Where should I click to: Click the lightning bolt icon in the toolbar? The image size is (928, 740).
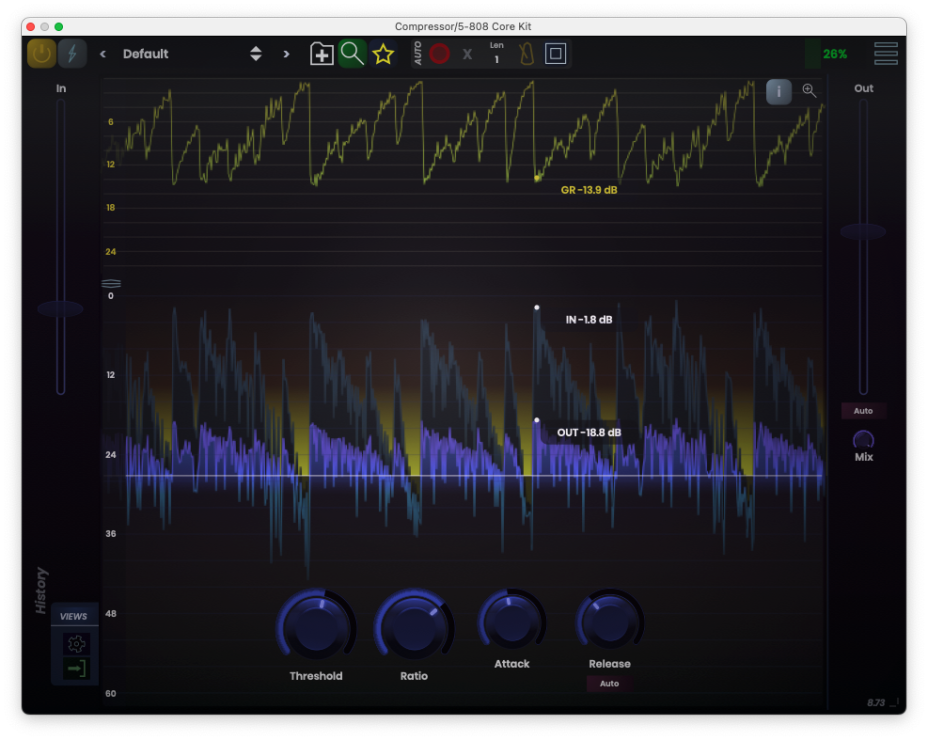click(71, 54)
